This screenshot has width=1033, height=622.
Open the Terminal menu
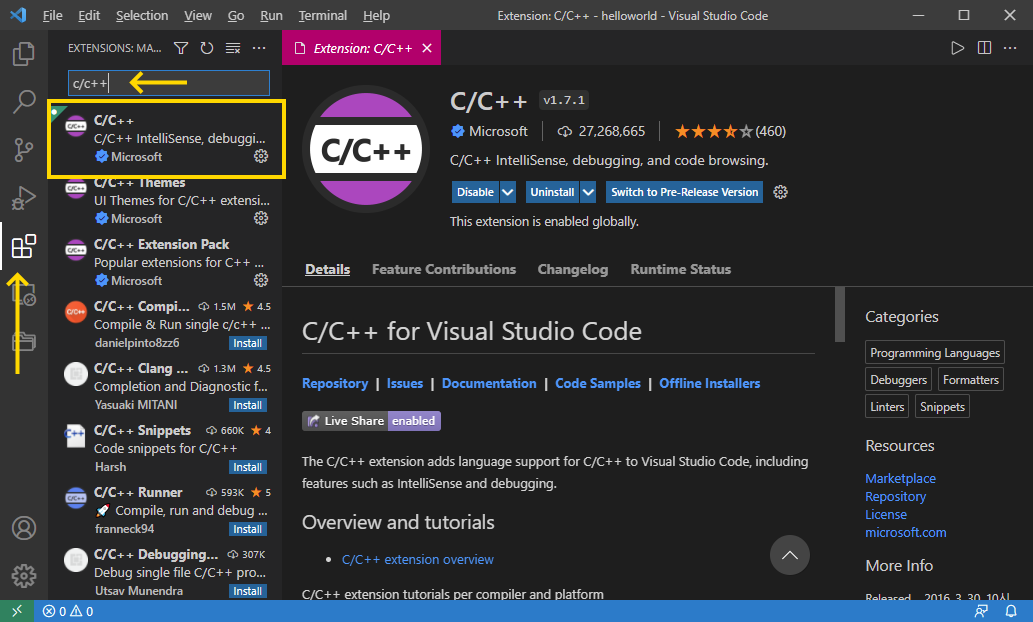click(x=322, y=15)
